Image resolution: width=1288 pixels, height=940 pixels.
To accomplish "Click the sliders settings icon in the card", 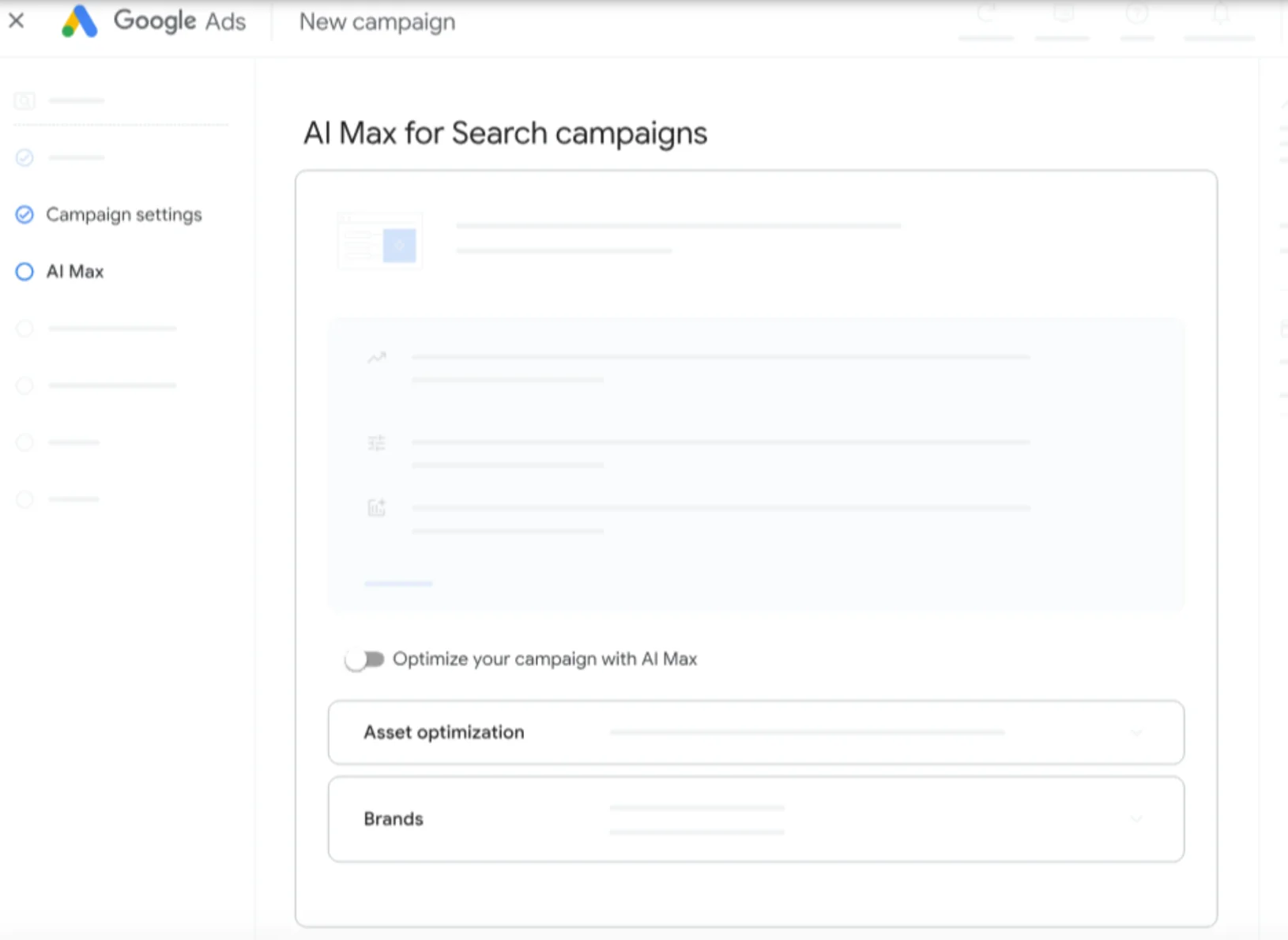I will click(377, 442).
